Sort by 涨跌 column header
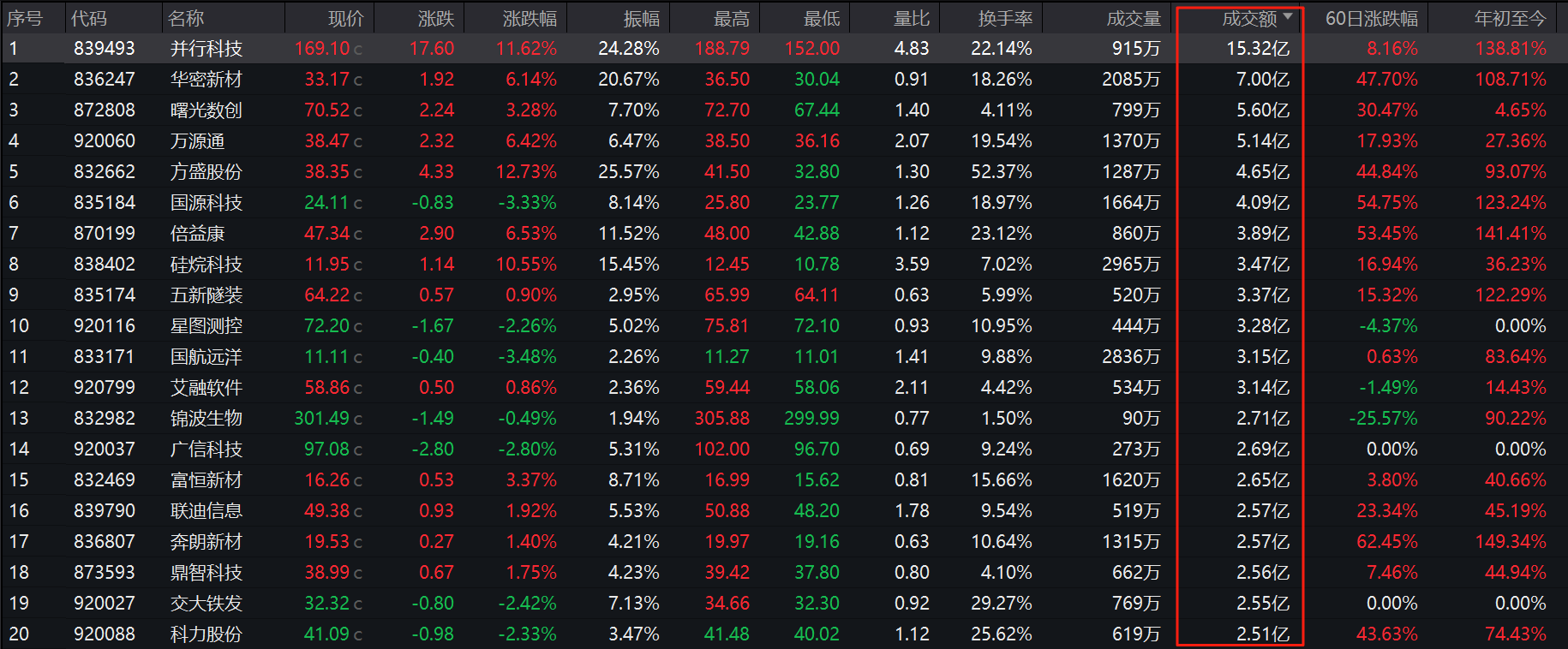 point(436,18)
